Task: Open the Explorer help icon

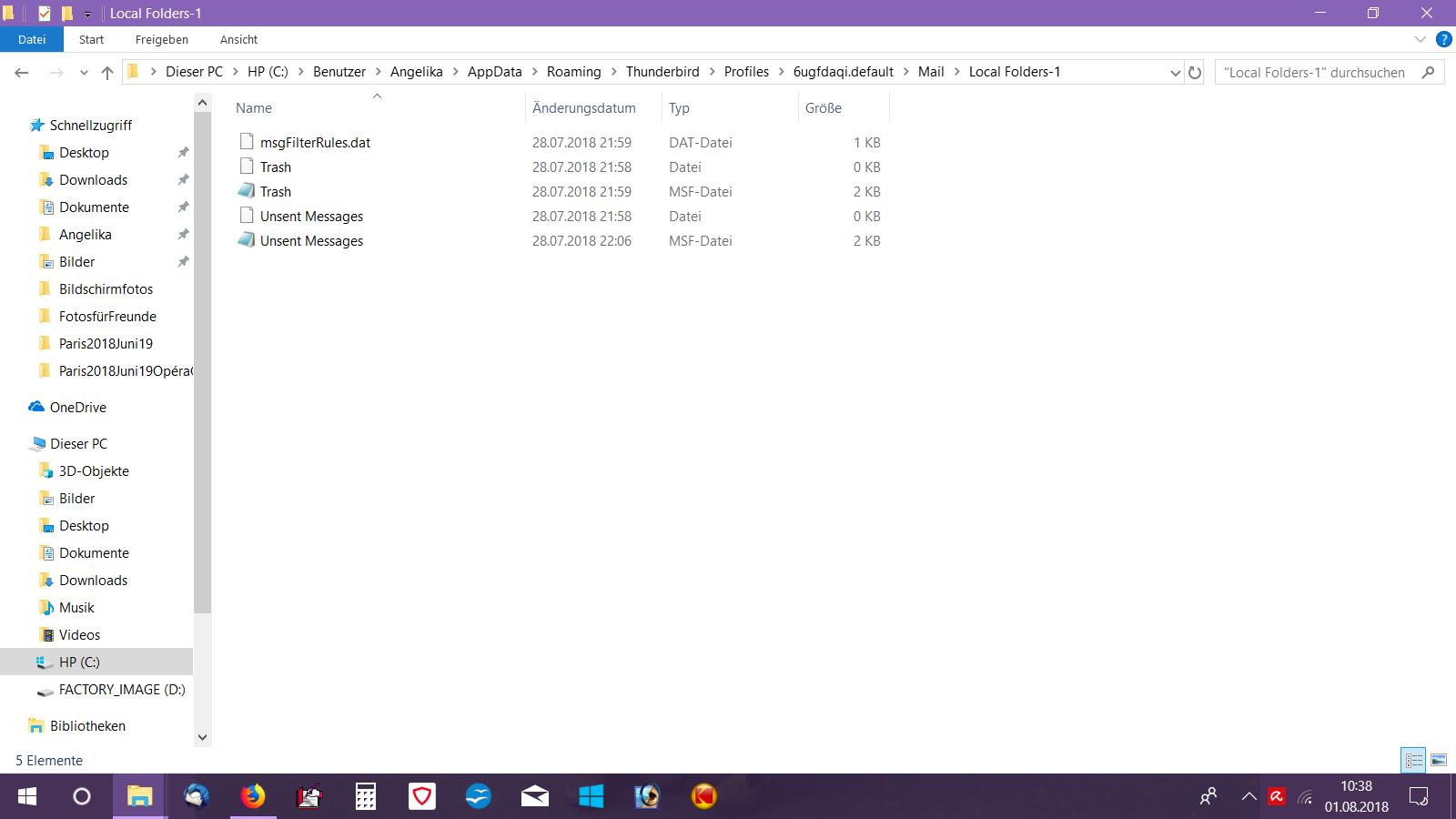Action: [1443, 39]
